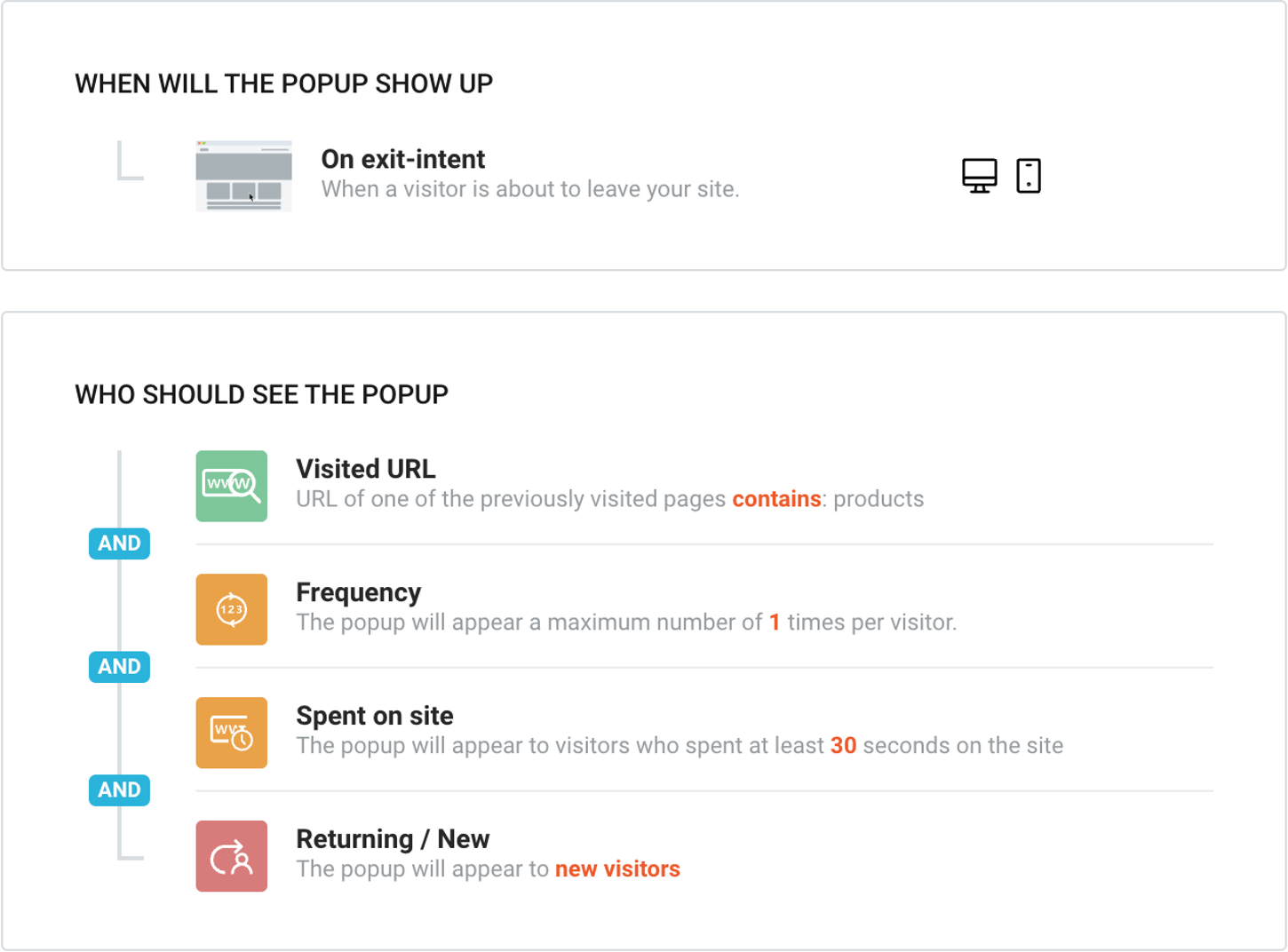Click the orange 'contains' condition link
This screenshot has width=1288, height=952.
776,499
